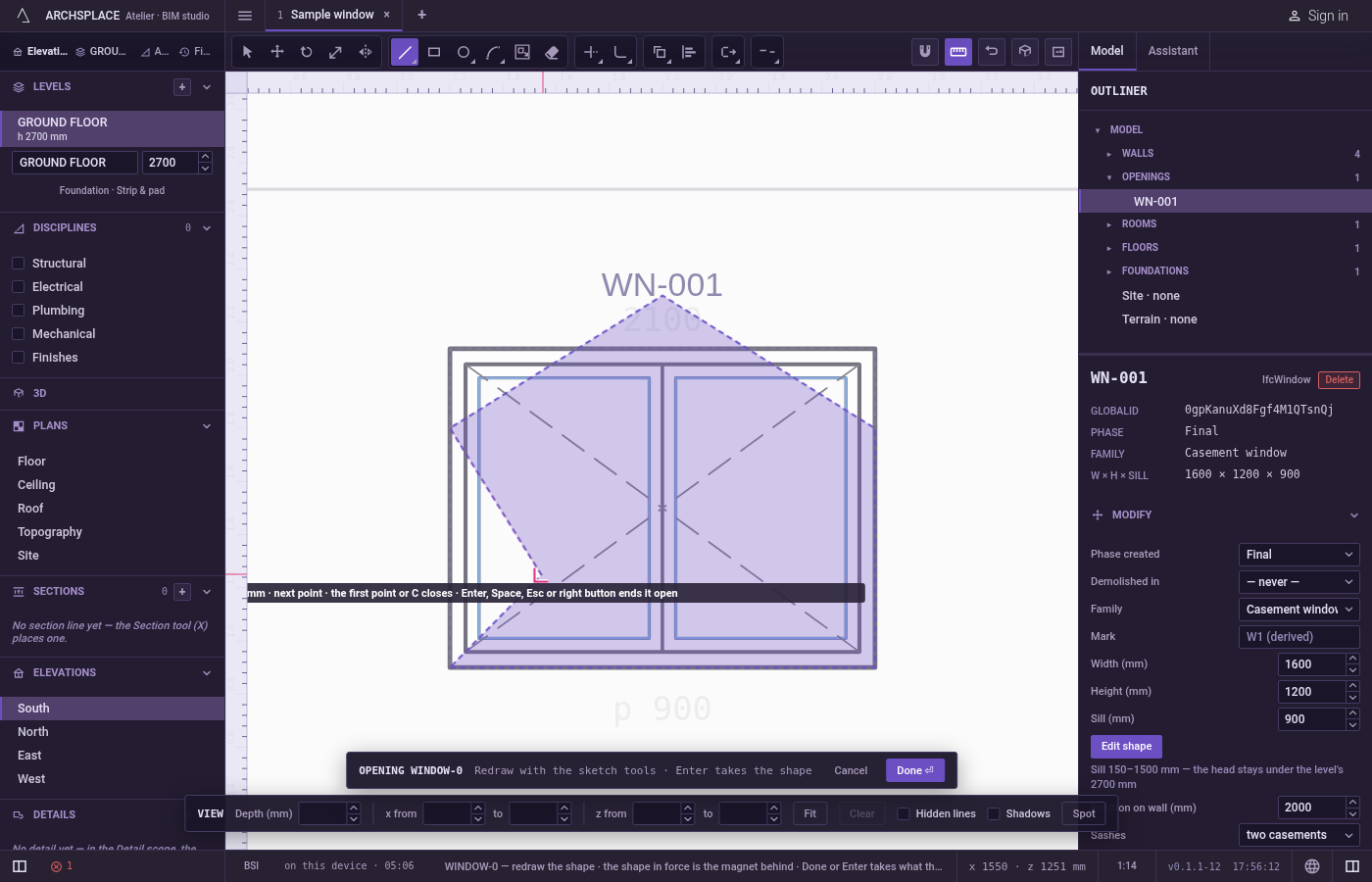Click the Fillet corner tool
The image size is (1372, 882).
(x=620, y=52)
